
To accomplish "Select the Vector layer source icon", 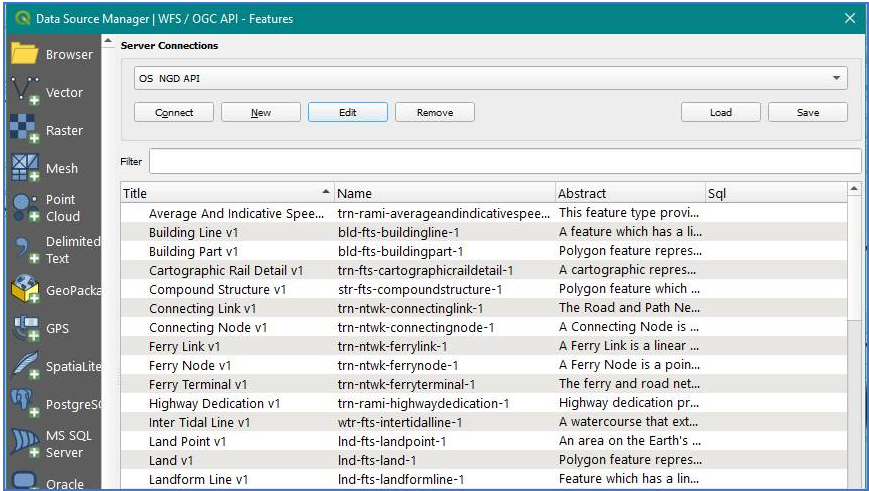I will 25,91.
